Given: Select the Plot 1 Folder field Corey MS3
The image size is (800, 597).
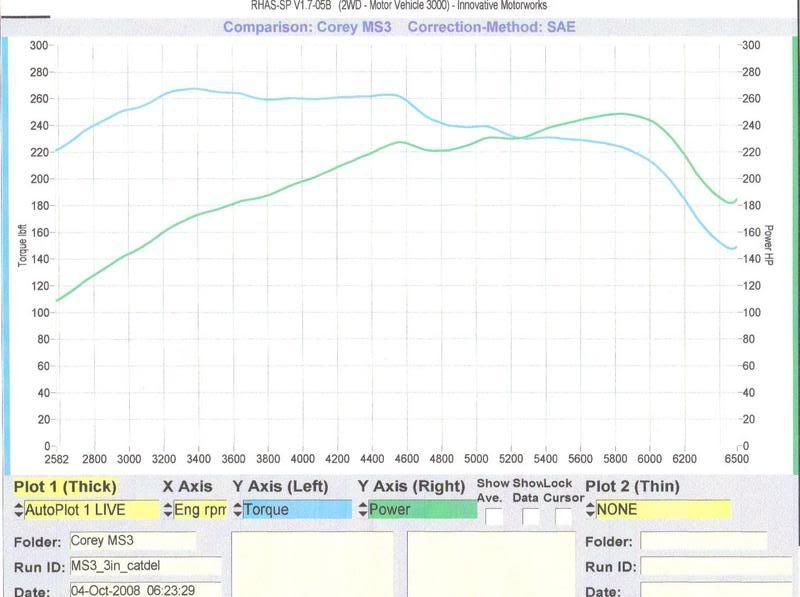Looking at the screenshot, I should coord(132,540).
